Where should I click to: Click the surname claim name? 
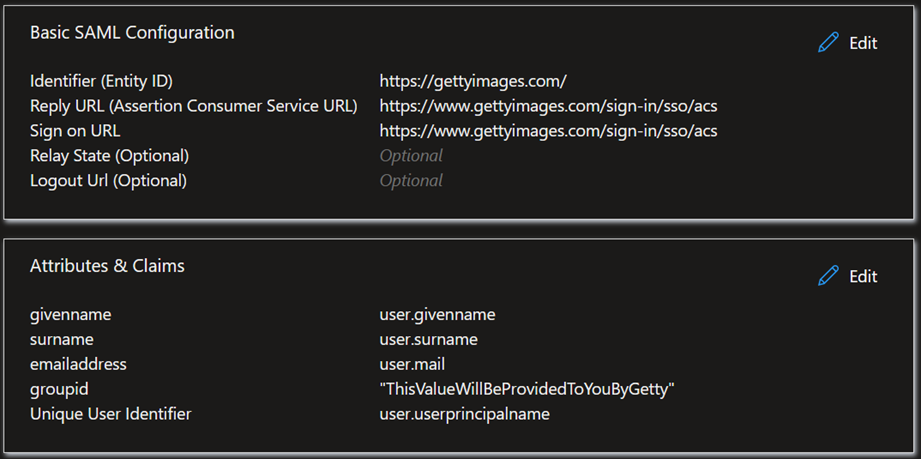tap(62, 340)
